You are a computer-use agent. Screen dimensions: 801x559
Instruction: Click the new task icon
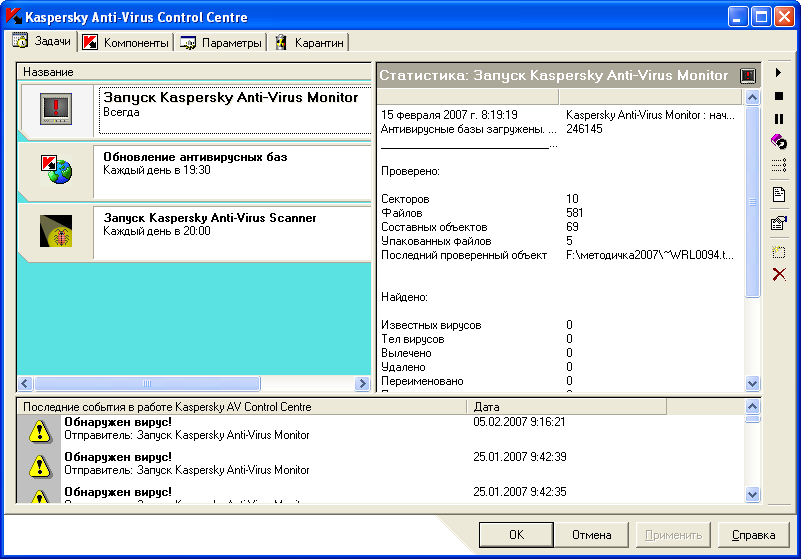(x=779, y=252)
